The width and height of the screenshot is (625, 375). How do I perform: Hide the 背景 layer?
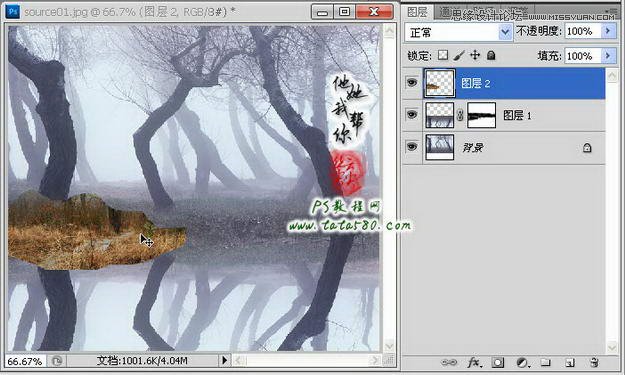coord(412,147)
